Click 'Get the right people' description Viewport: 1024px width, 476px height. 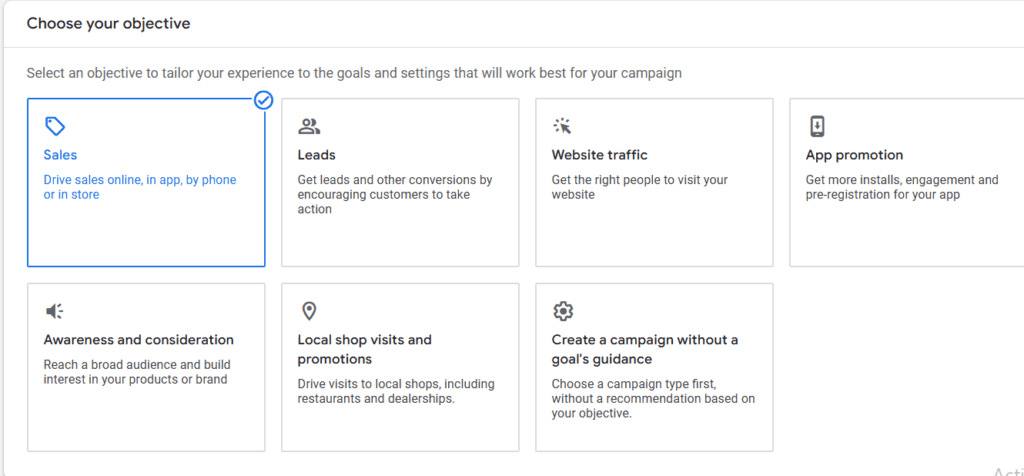click(639, 187)
